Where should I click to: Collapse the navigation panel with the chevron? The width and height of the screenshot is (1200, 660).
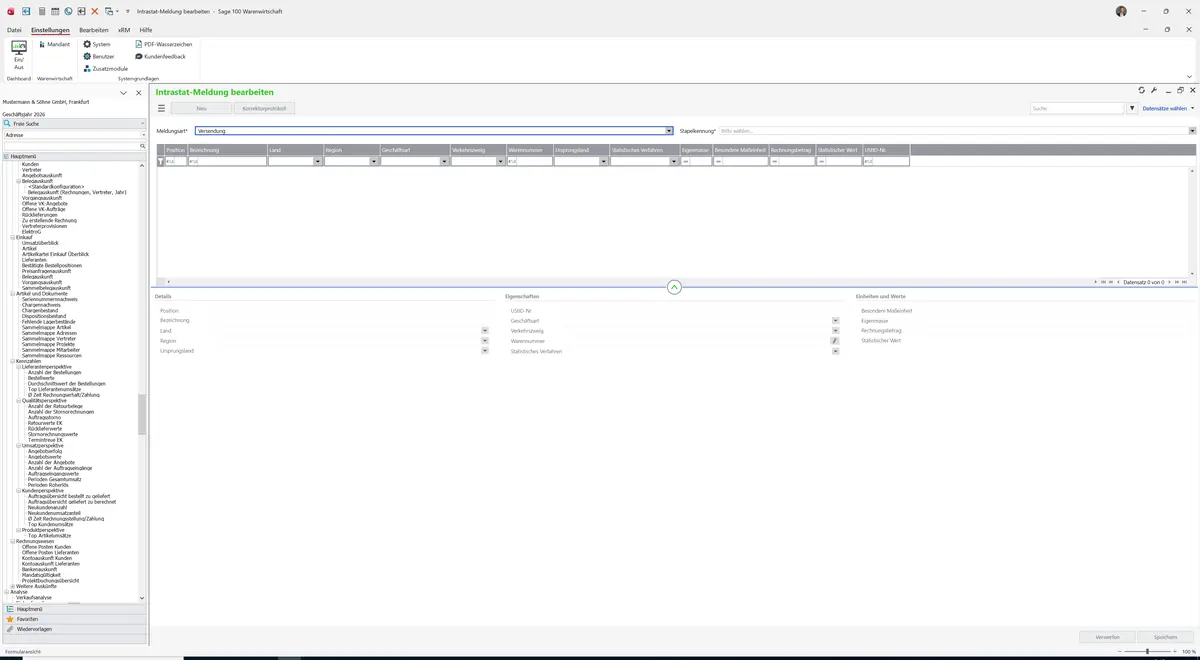(124, 93)
